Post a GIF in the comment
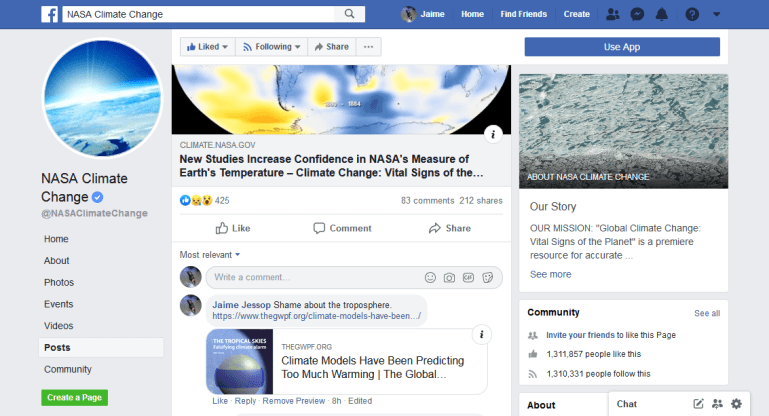The image size is (769, 416). (468, 278)
